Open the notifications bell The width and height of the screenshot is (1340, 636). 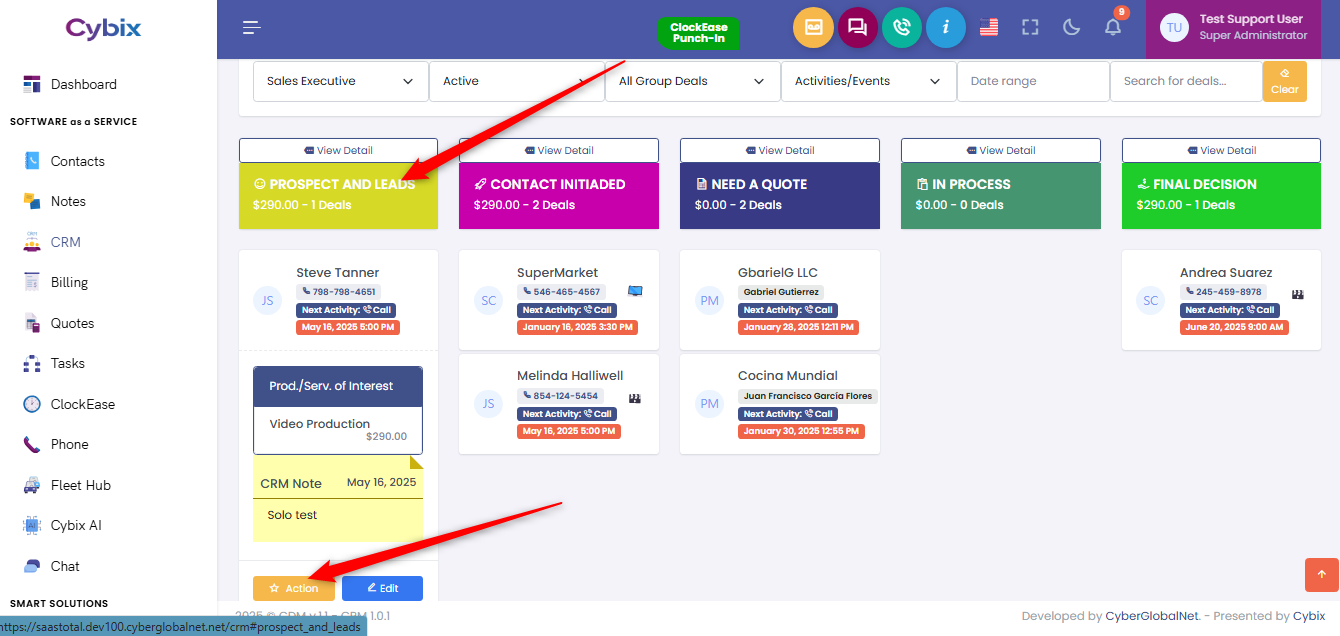[x=1113, y=28]
